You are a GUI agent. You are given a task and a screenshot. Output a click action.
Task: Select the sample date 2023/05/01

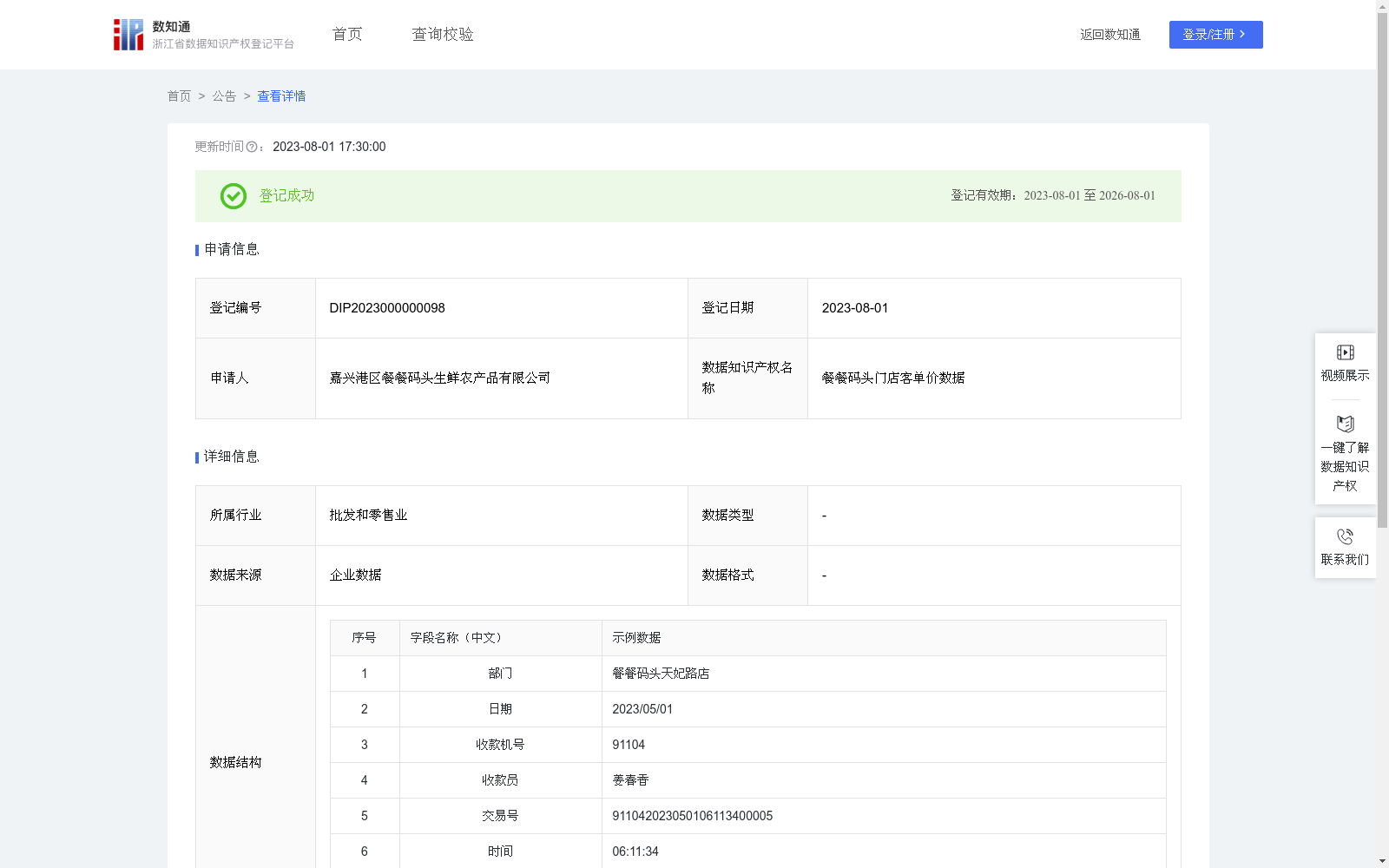[x=642, y=709]
